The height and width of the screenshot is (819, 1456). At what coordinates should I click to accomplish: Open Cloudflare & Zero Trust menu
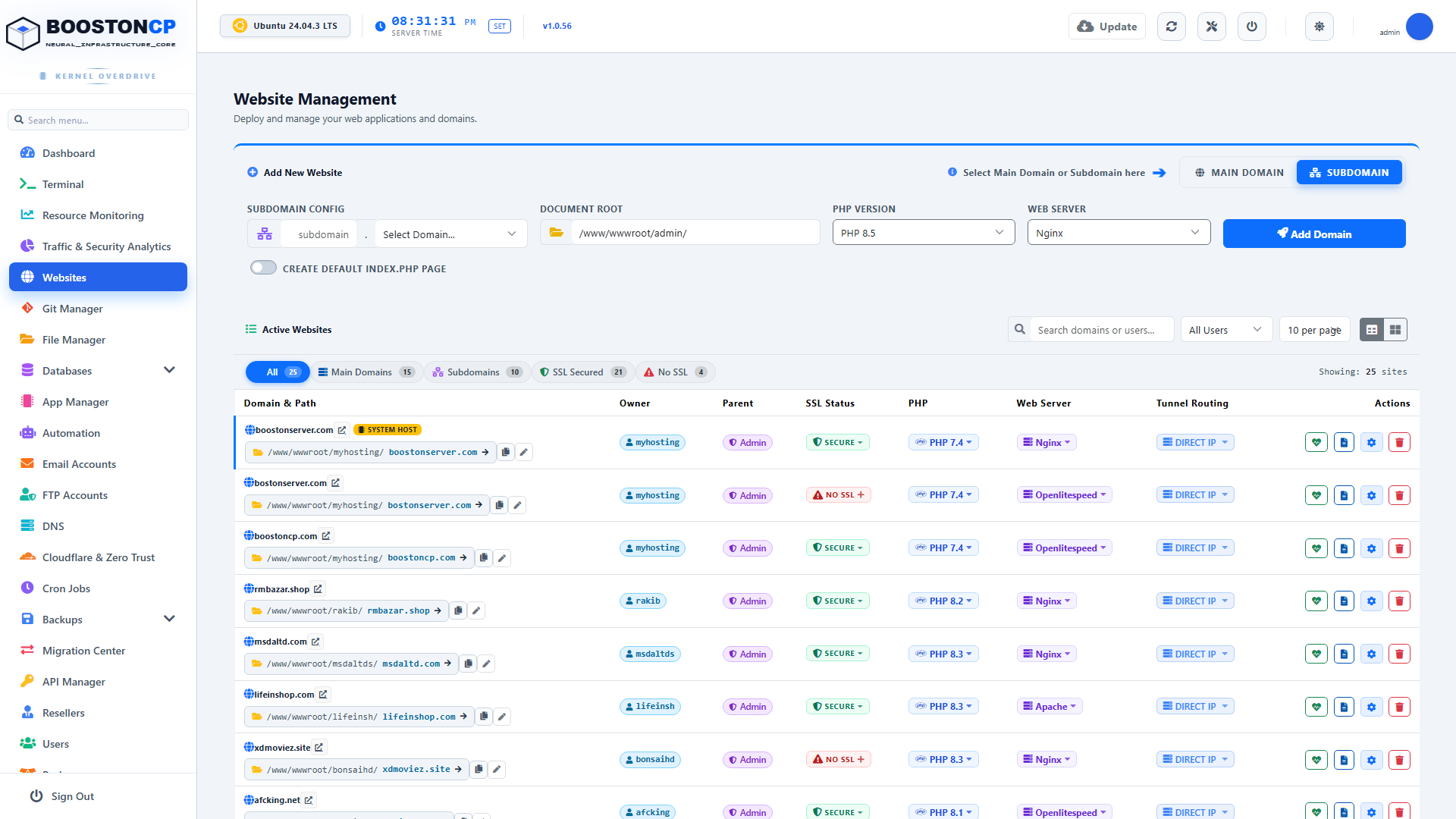click(x=98, y=557)
